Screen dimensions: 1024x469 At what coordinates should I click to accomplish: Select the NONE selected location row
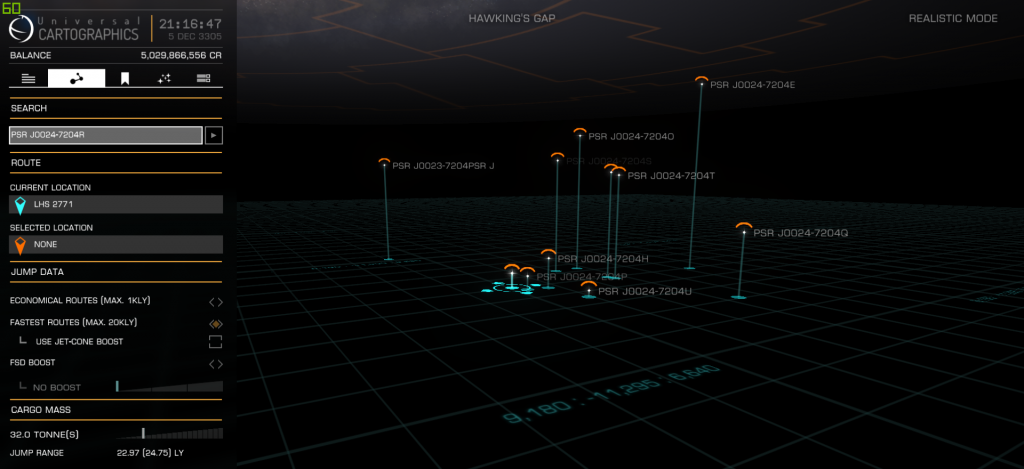point(116,244)
